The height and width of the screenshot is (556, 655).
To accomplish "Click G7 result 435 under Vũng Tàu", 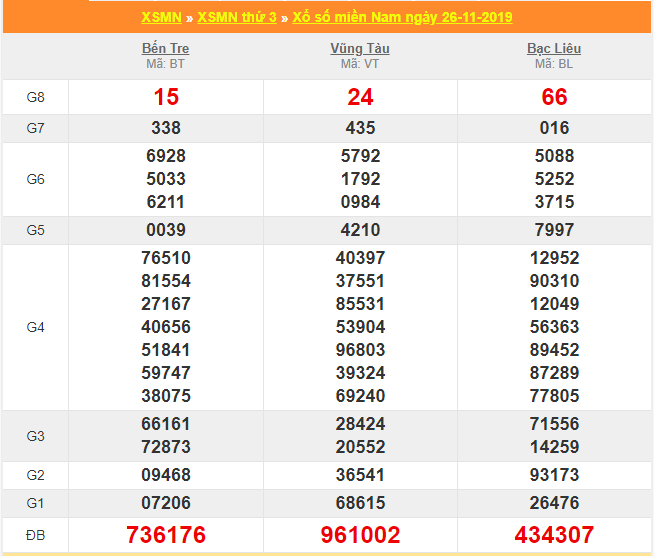I will point(360,128).
